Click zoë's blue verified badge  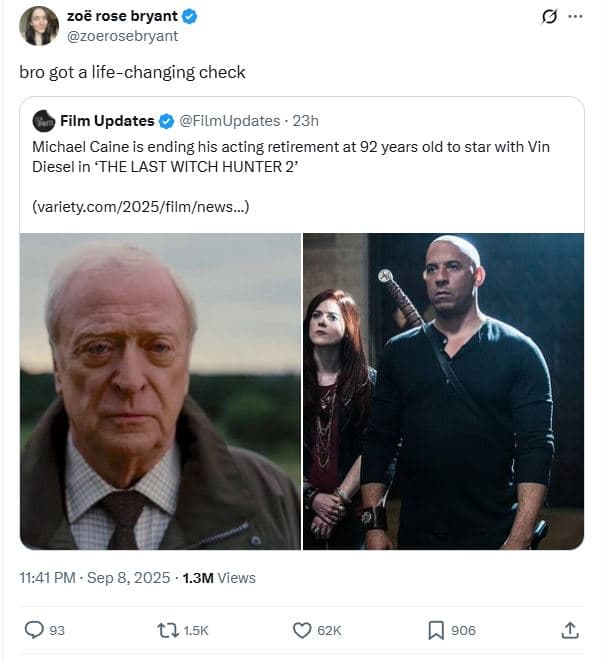(x=190, y=17)
